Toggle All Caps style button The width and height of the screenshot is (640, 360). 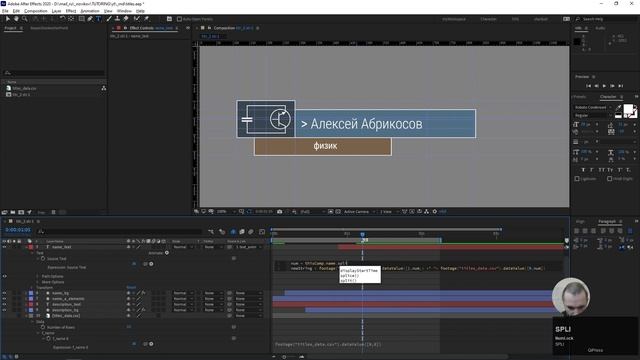[601, 170]
